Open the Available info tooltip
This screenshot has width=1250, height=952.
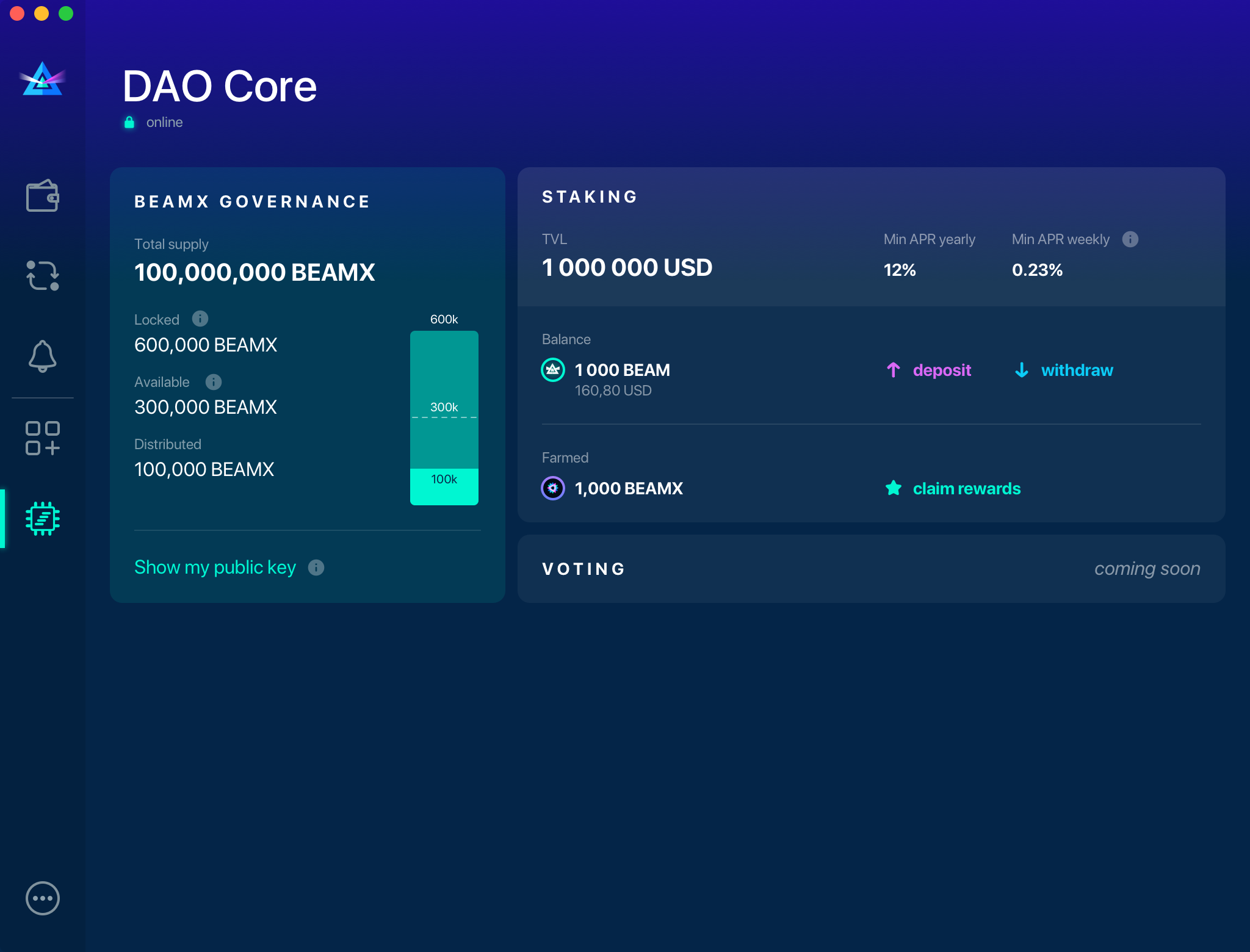tap(213, 382)
